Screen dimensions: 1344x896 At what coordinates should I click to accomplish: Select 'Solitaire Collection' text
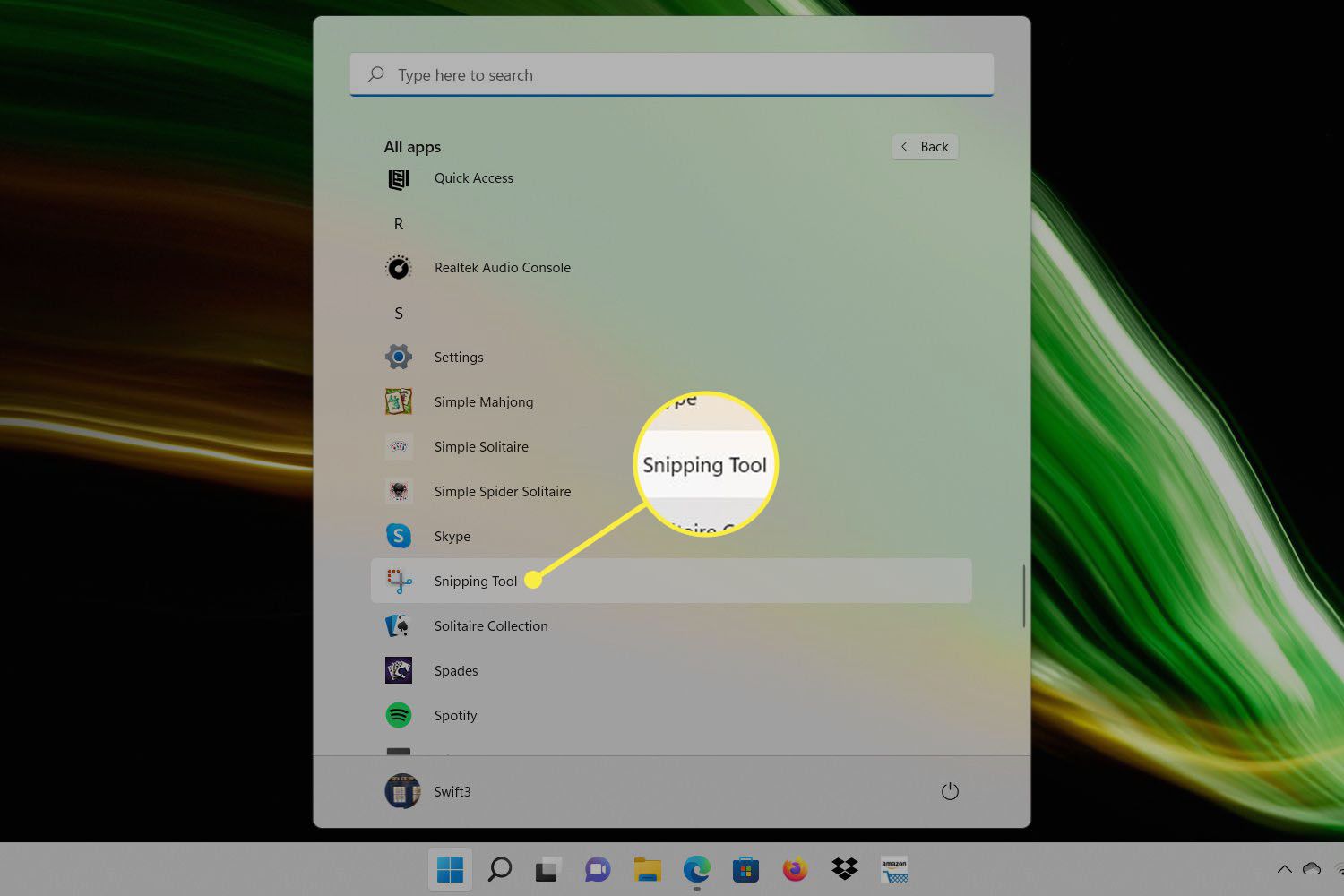point(491,625)
